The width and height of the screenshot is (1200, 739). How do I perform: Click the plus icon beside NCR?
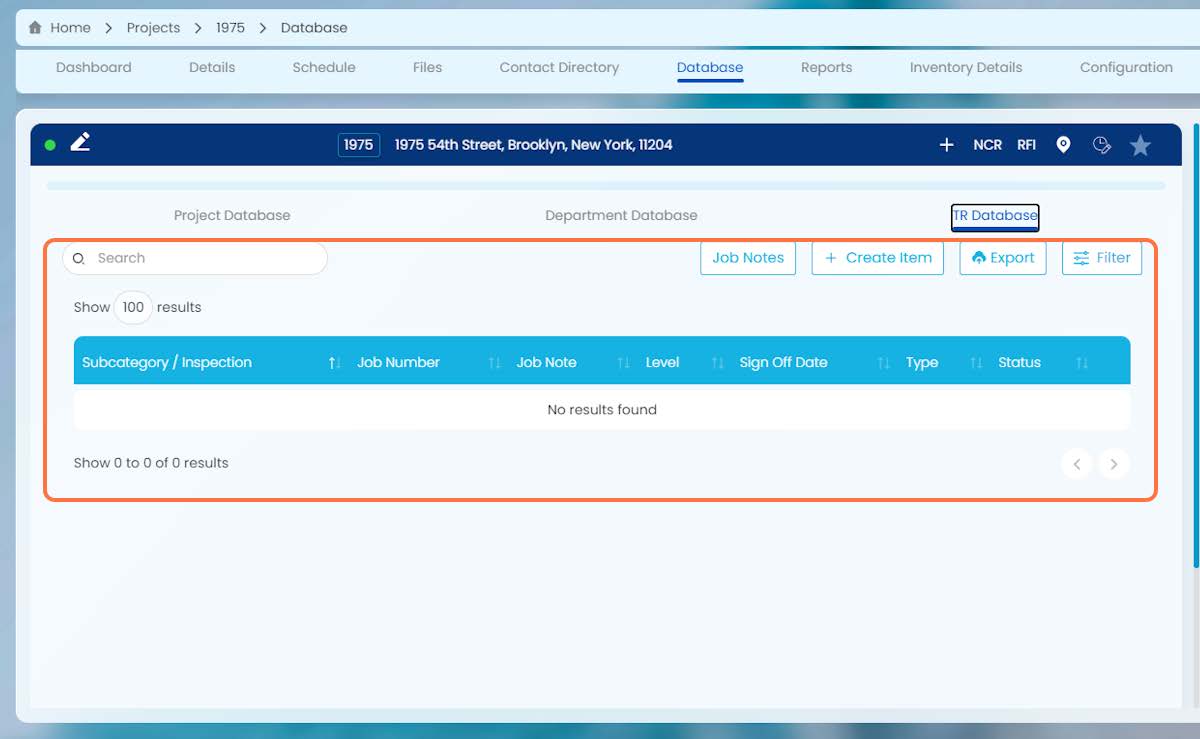coord(947,145)
